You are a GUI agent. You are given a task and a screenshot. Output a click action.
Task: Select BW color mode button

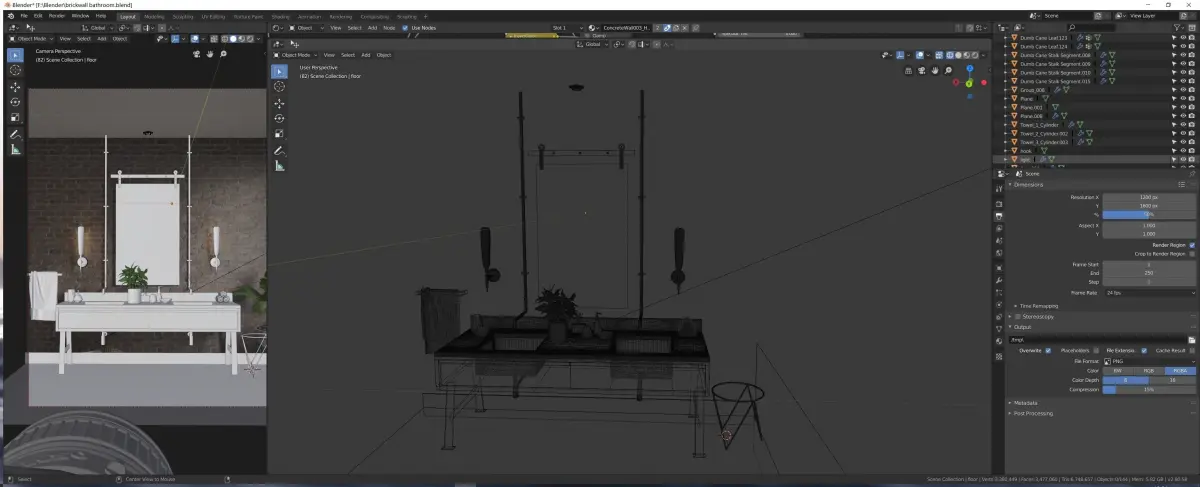(x=1118, y=370)
